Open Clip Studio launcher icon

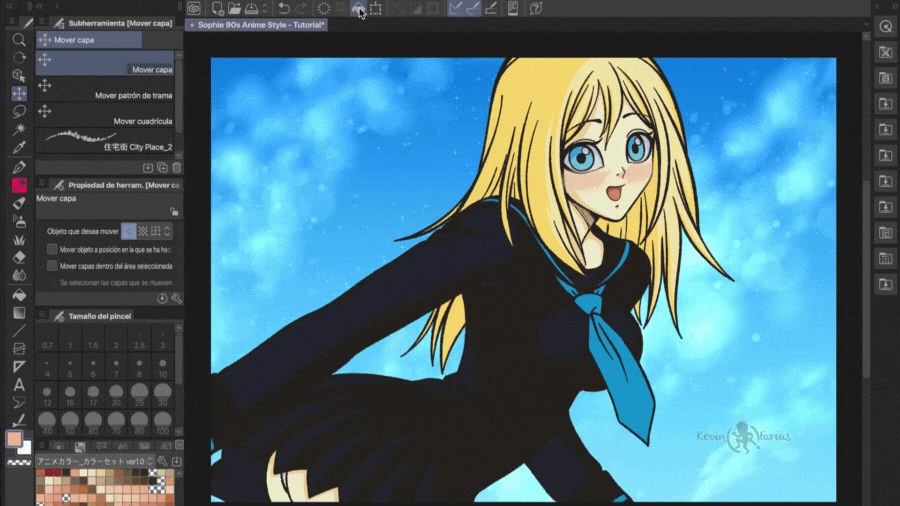(x=194, y=8)
